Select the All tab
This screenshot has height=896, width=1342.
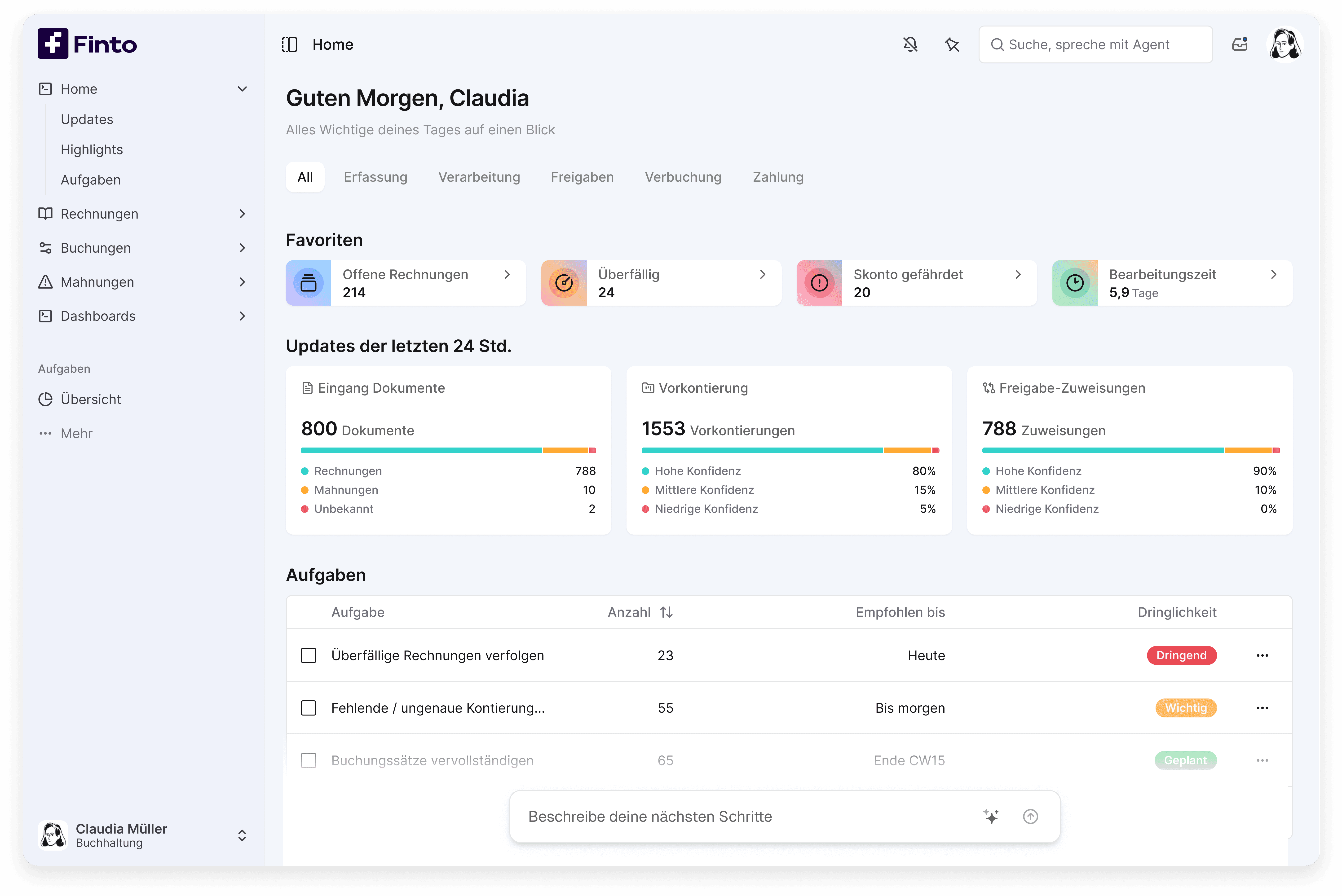pos(305,177)
